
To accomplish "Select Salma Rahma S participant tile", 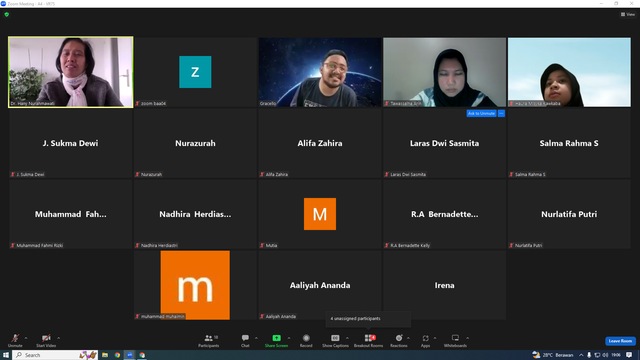I will coord(569,143).
